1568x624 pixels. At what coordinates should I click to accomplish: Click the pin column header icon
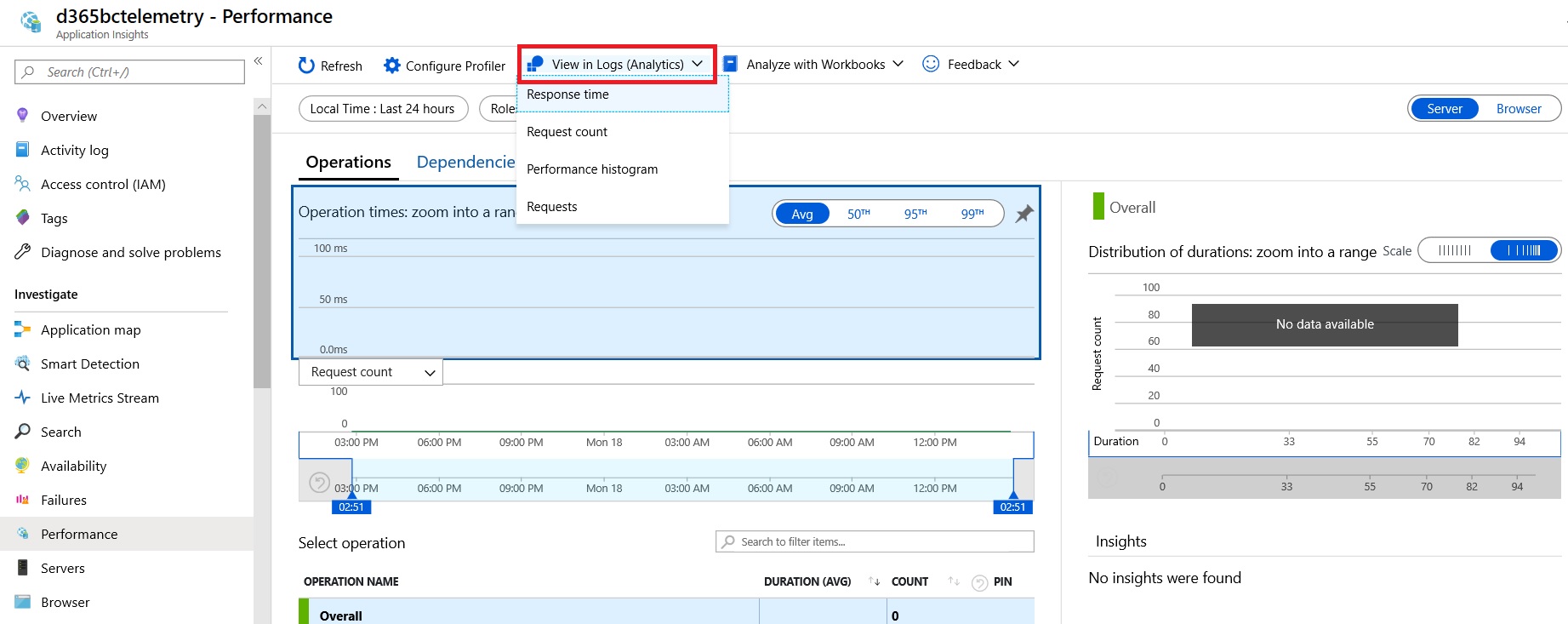[980, 583]
